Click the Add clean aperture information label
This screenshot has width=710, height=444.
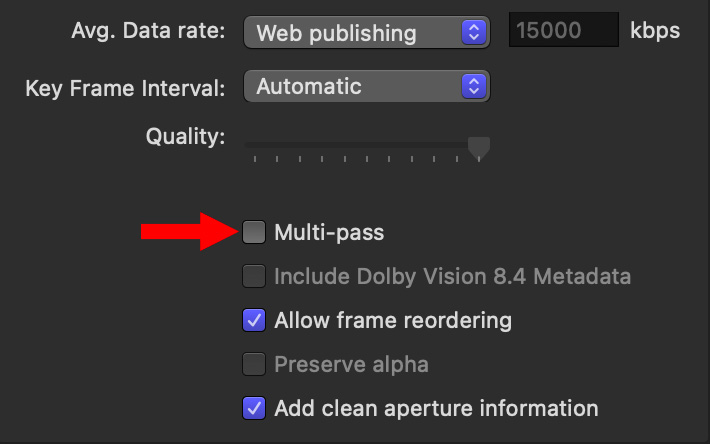pos(437,408)
